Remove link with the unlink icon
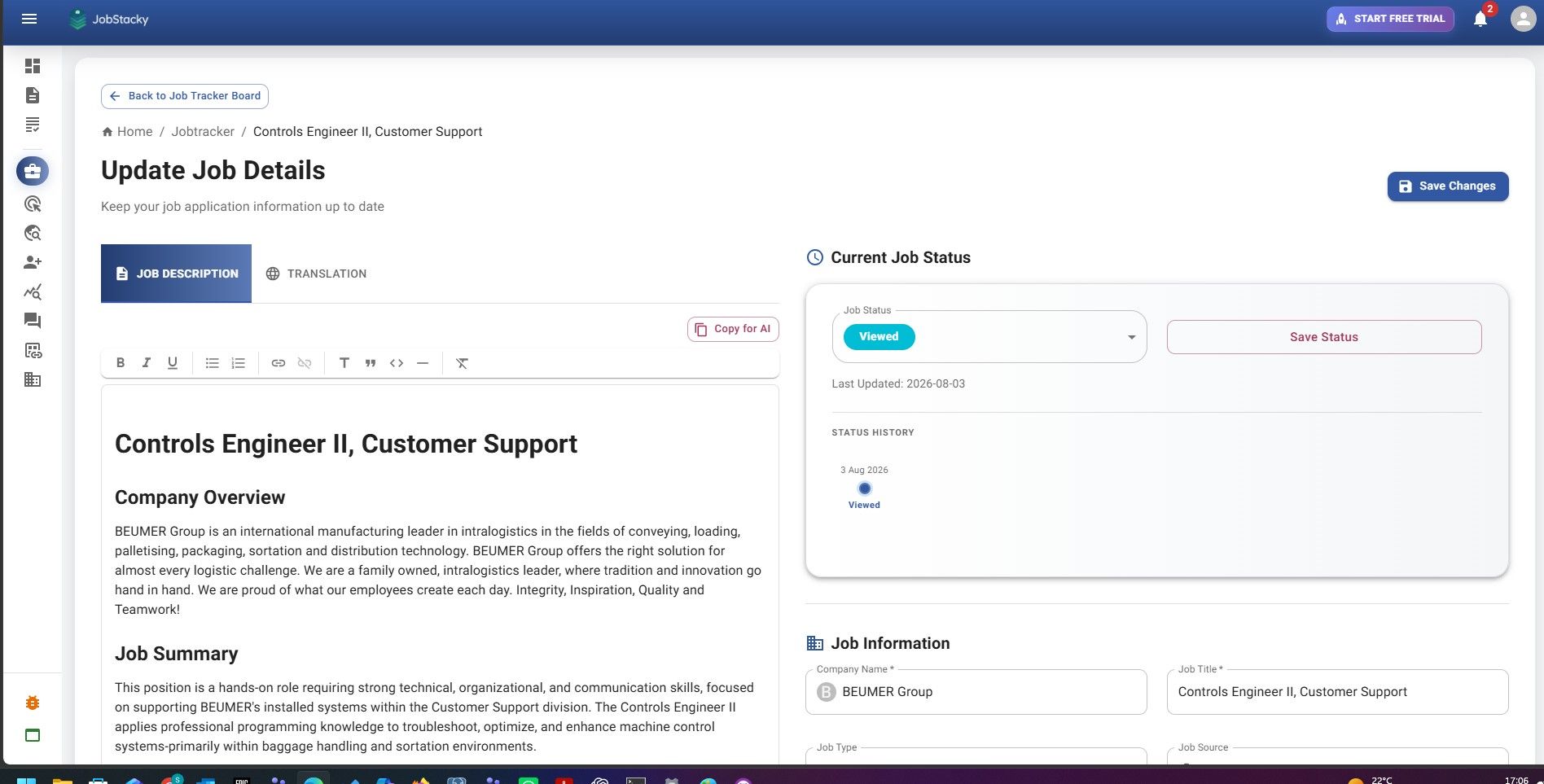The height and width of the screenshot is (784, 1544). click(305, 363)
